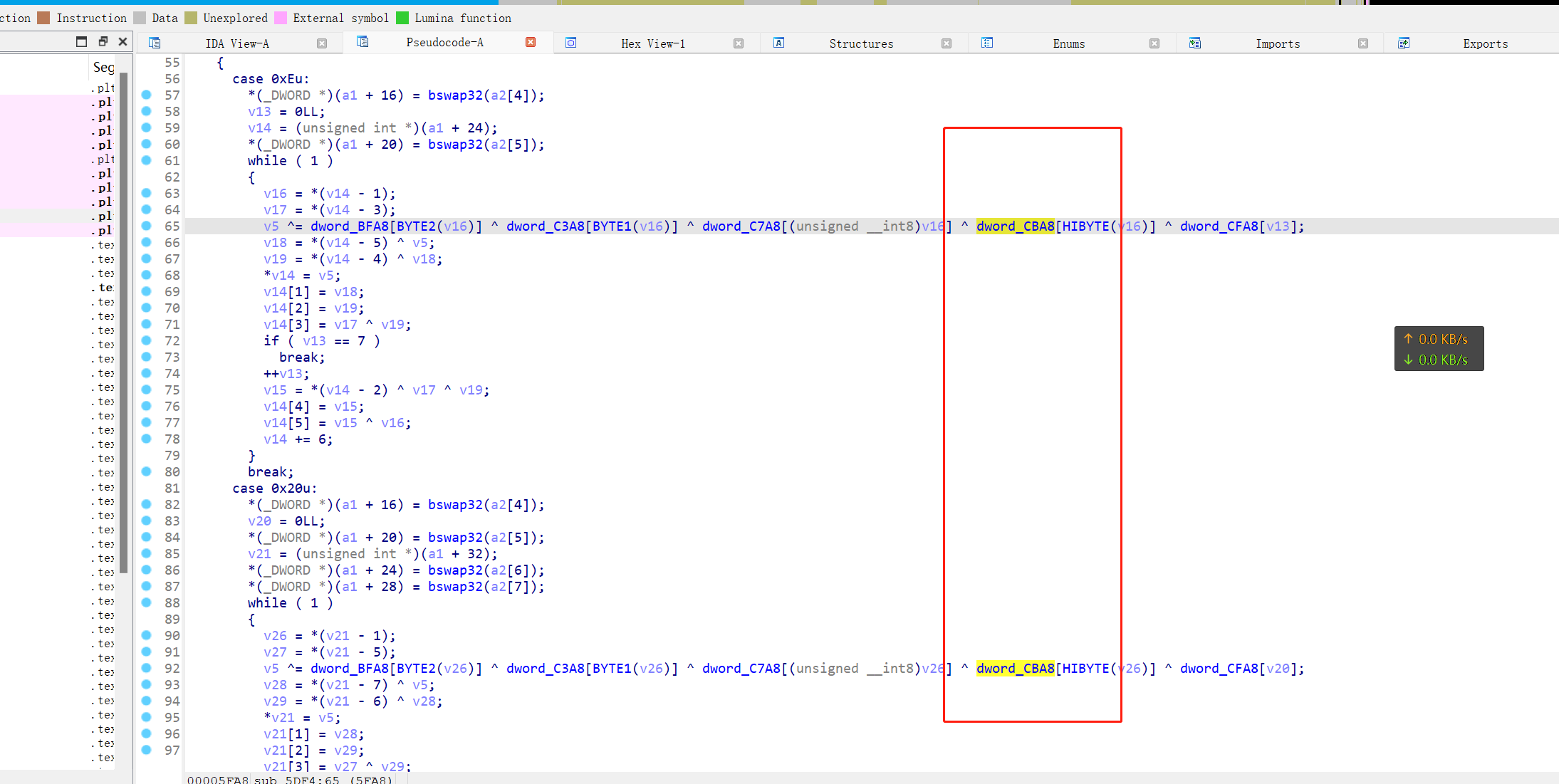
Task: Switch to the Structures tab
Action: [860, 43]
